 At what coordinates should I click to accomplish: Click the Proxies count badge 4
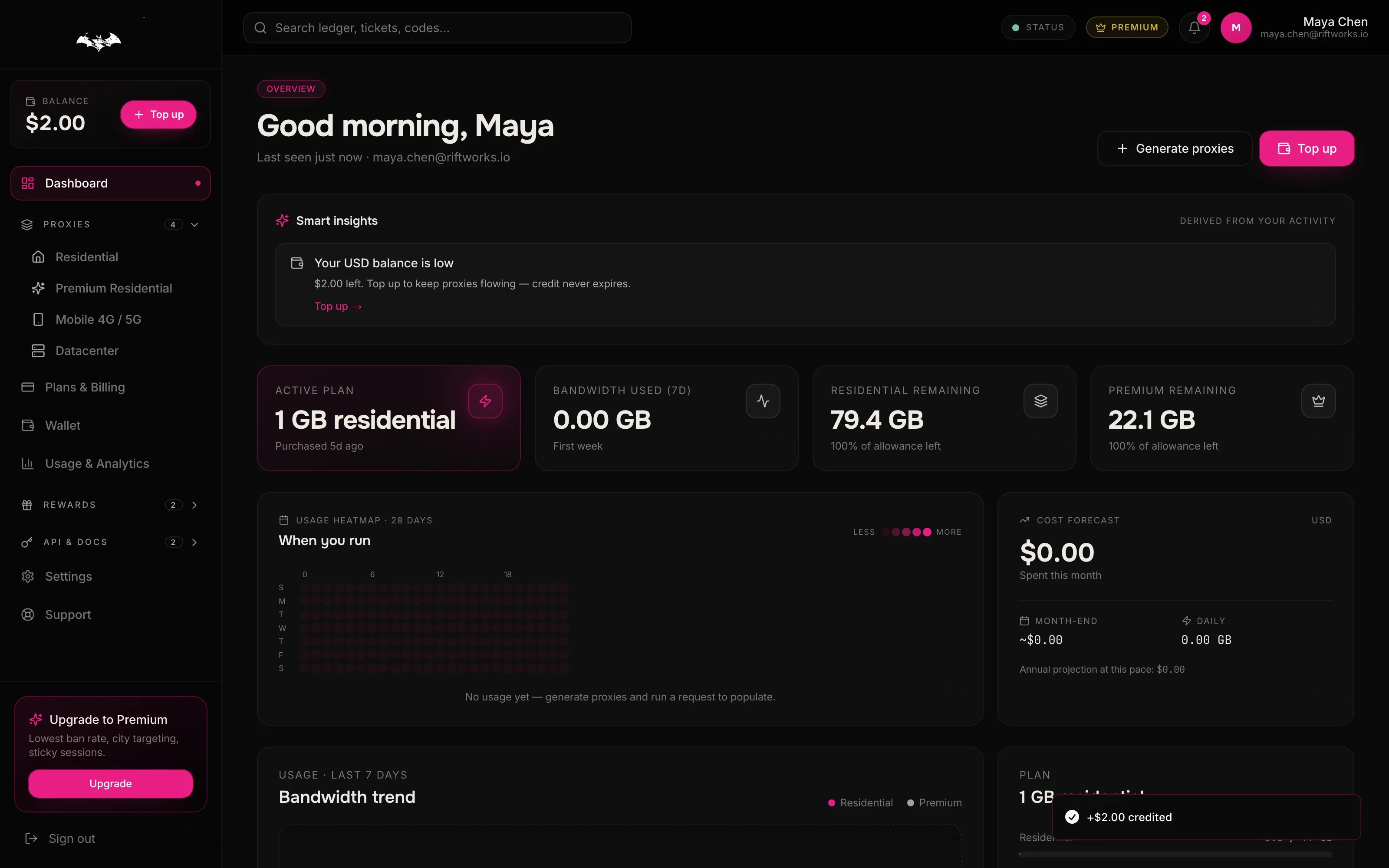point(173,224)
